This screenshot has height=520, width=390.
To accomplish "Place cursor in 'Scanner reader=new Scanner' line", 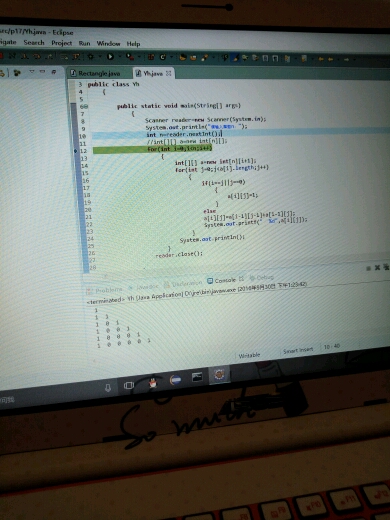I will click(206, 119).
